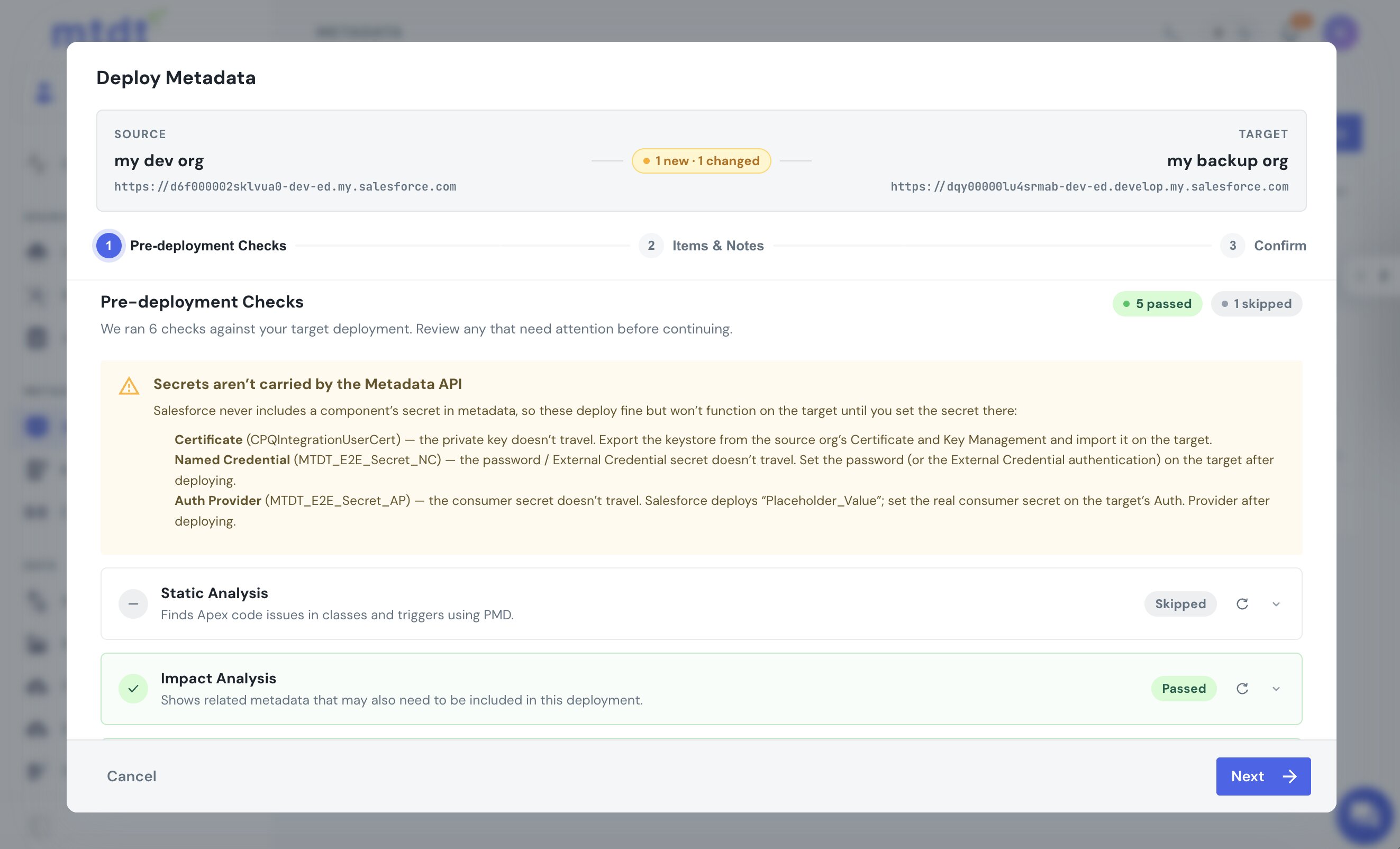Click the Impact Analysis green checkmark icon
This screenshot has width=1400, height=849.
tap(133, 689)
